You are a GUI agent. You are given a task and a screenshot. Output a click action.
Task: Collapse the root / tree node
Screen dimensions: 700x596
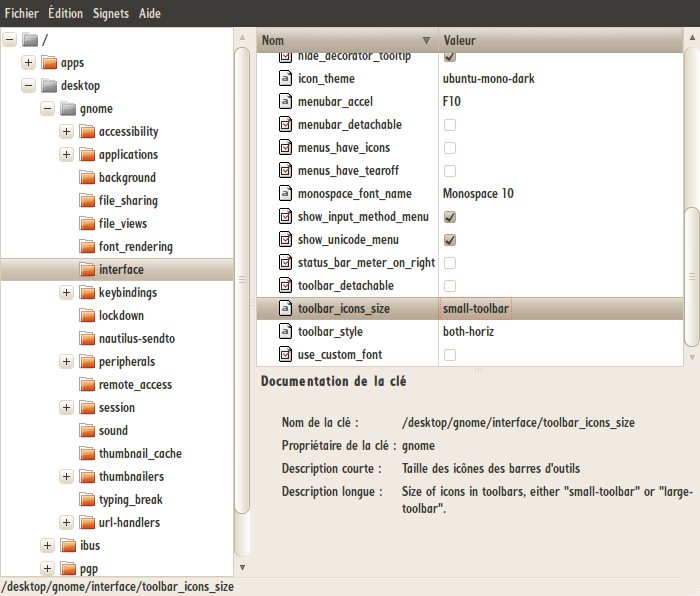9,40
